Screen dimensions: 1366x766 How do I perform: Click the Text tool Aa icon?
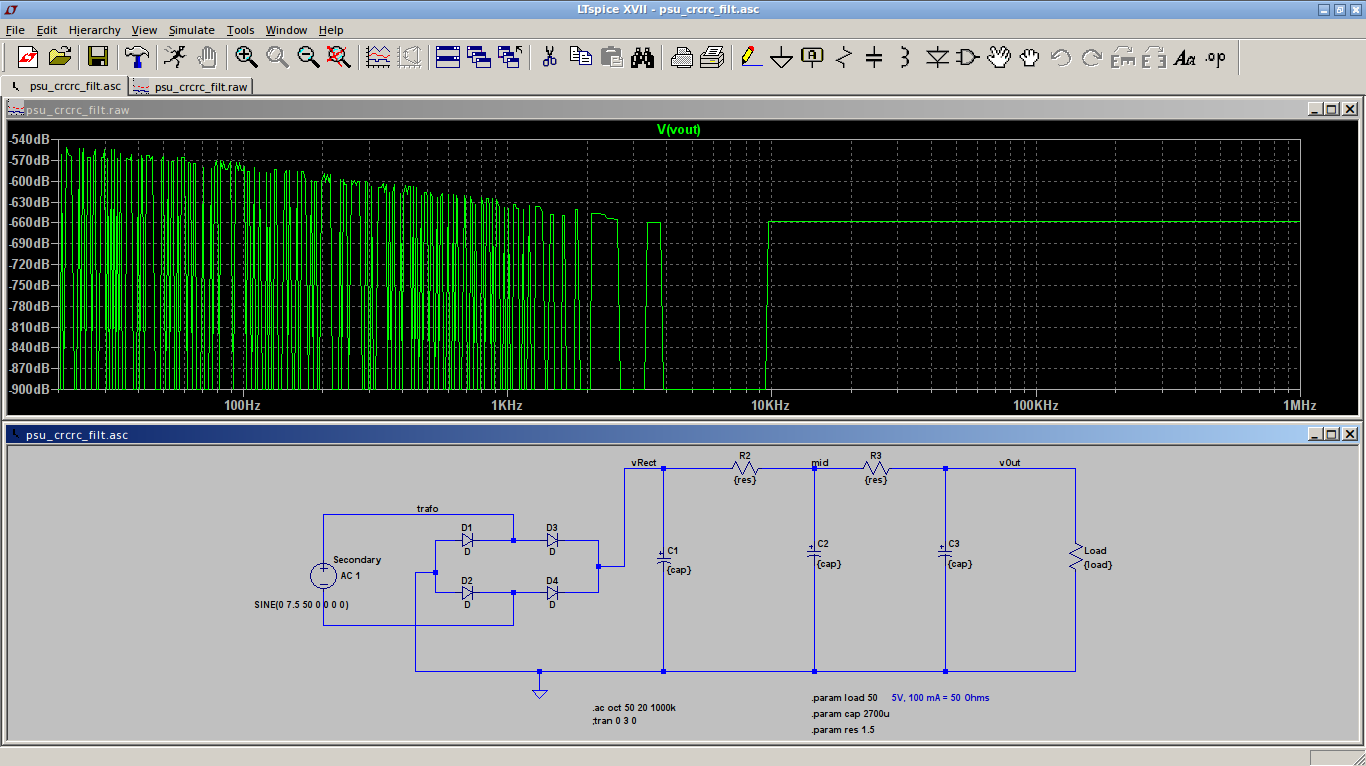(x=1185, y=57)
